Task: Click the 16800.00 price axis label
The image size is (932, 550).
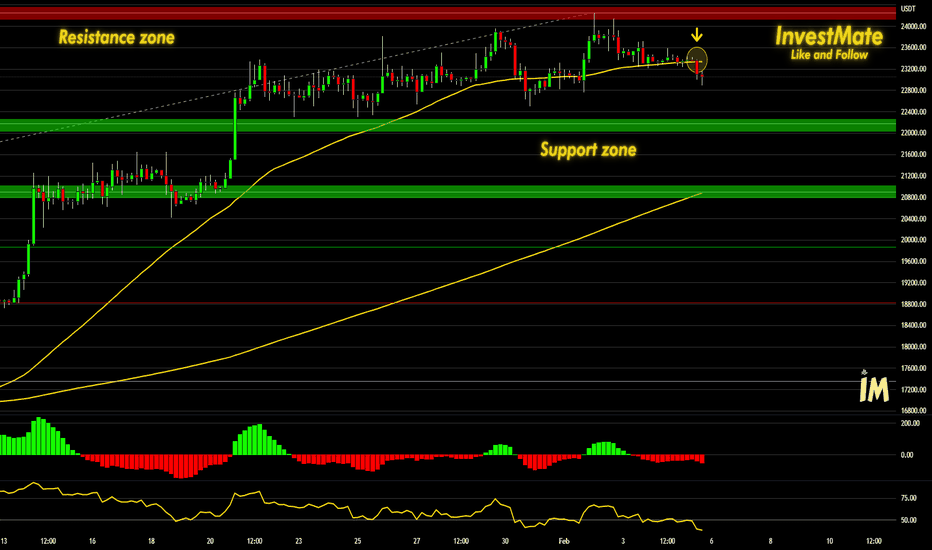Action: (913, 410)
